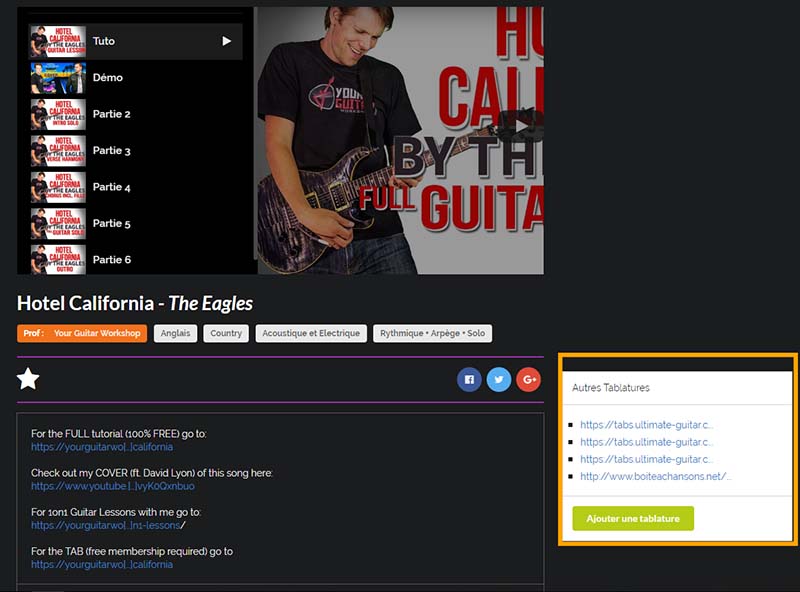Open YouTube cover link
The width and height of the screenshot is (800, 592).
pyautogui.click(x=113, y=486)
